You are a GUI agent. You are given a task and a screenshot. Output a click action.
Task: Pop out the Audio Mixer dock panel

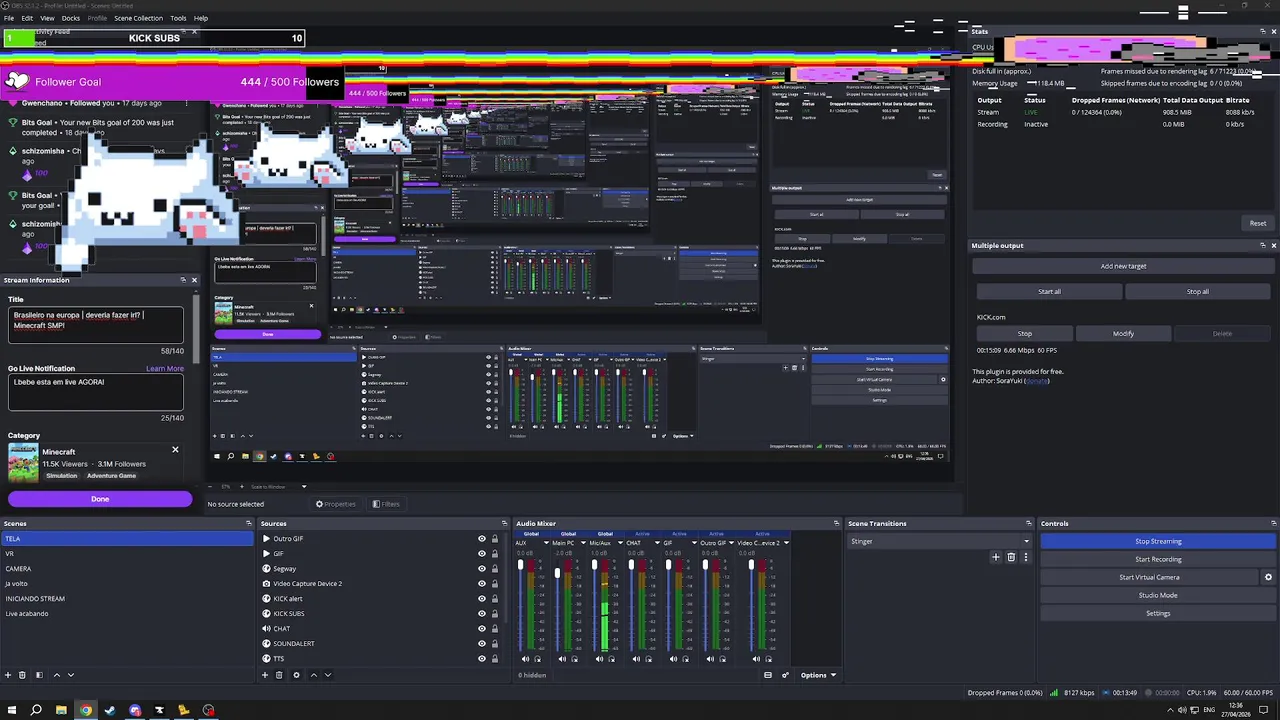pyautogui.click(x=836, y=523)
